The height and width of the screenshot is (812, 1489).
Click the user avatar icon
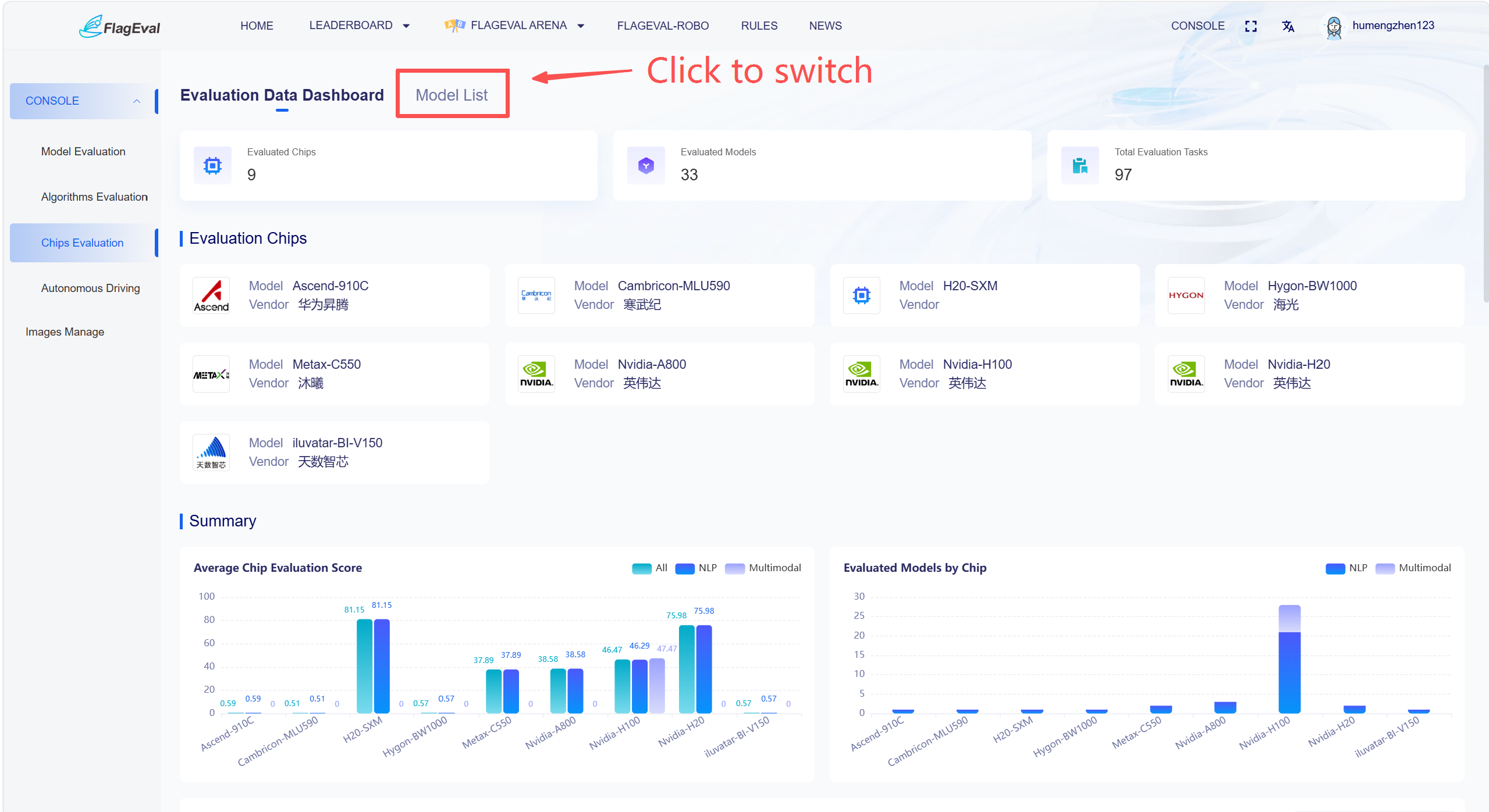point(1333,27)
